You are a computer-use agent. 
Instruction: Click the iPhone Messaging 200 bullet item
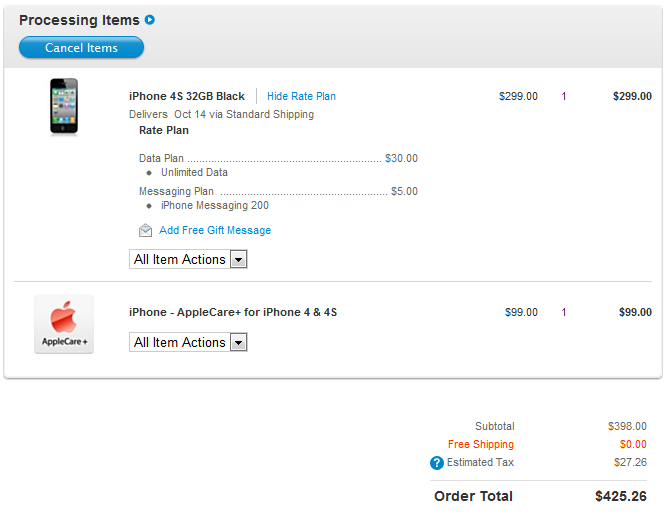click(214, 206)
